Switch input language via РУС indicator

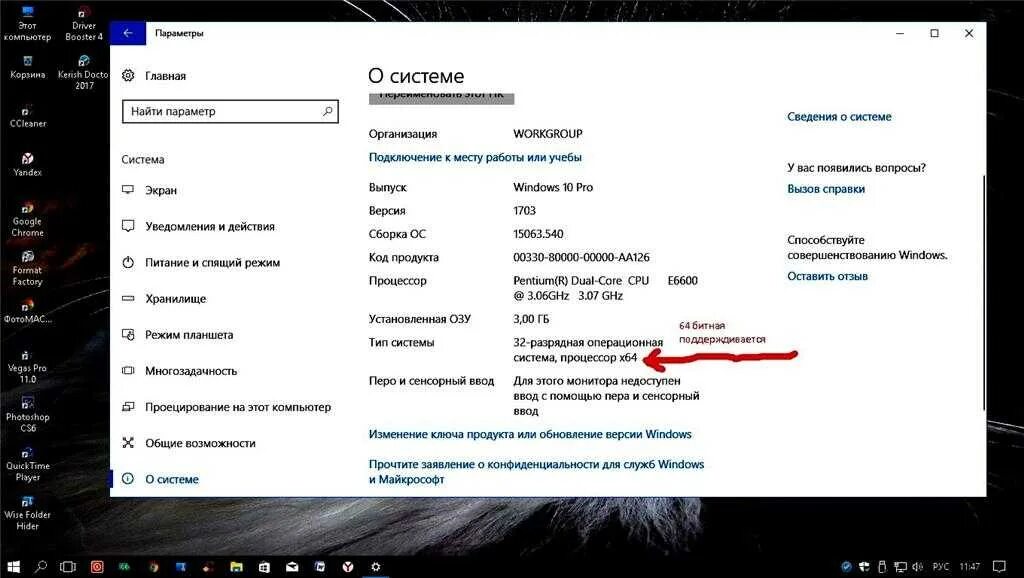tap(940, 567)
